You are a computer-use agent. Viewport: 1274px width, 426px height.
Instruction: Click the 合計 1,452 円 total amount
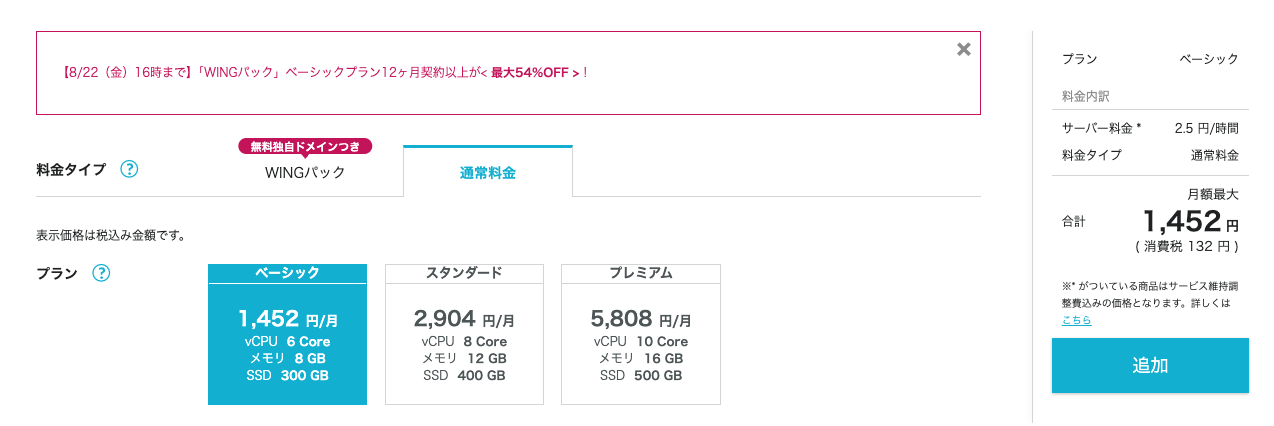click(x=1190, y=221)
